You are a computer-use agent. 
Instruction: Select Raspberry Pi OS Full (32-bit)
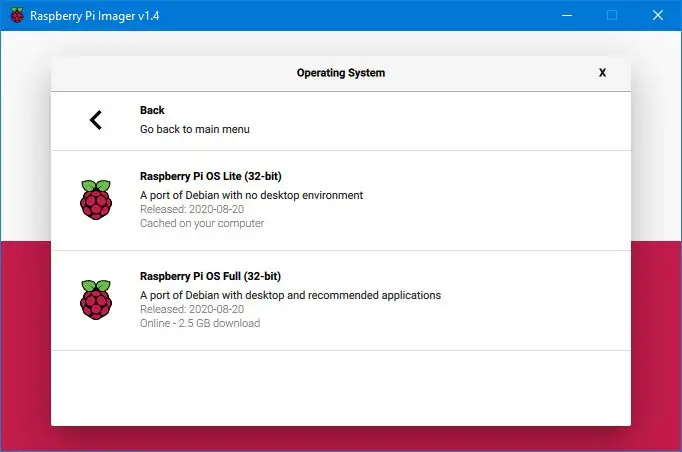point(341,301)
